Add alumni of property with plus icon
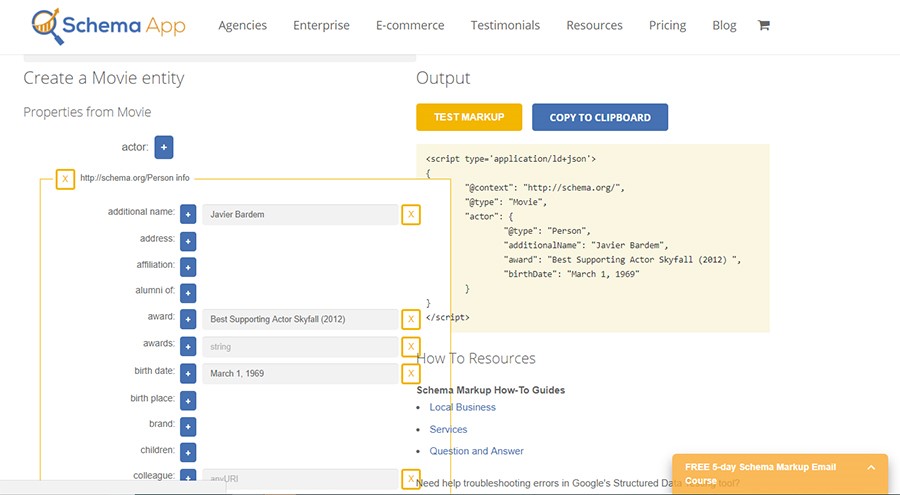 pos(188,293)
